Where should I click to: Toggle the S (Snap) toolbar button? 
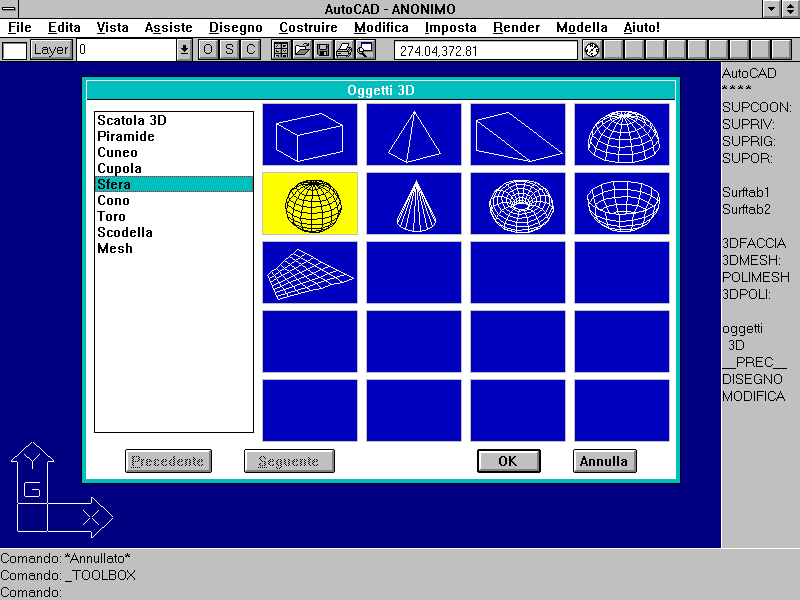[x=229, y=49]
